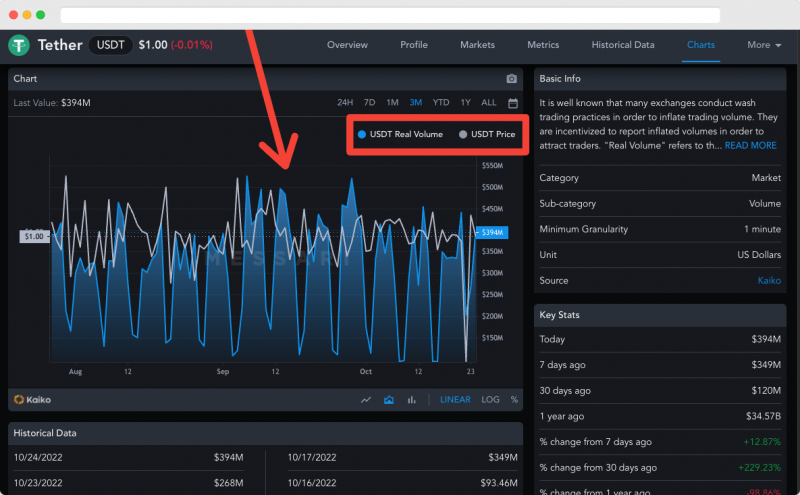This screenshot has width=800, height=495.
Task: Click READ MORE in Basic Info
Action: 751,145
